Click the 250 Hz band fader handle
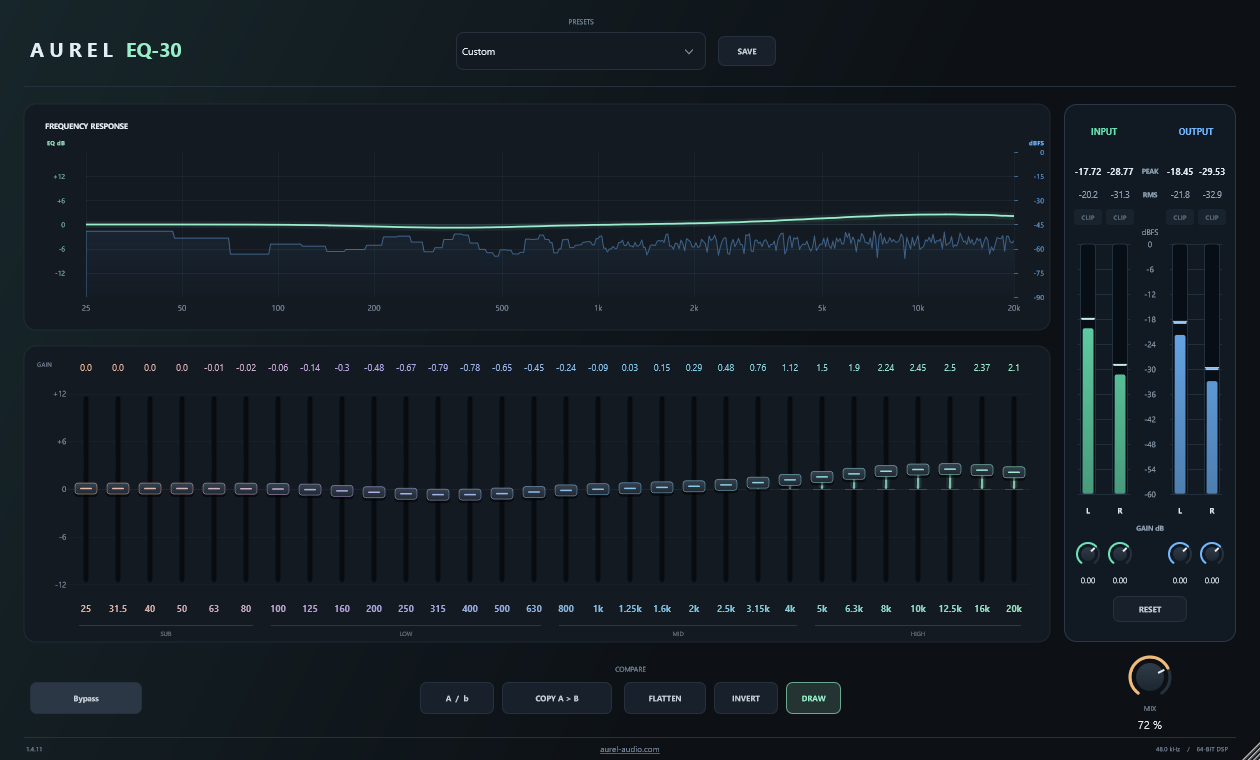The height and width of the screenshot is (760, 1260). 406,493
